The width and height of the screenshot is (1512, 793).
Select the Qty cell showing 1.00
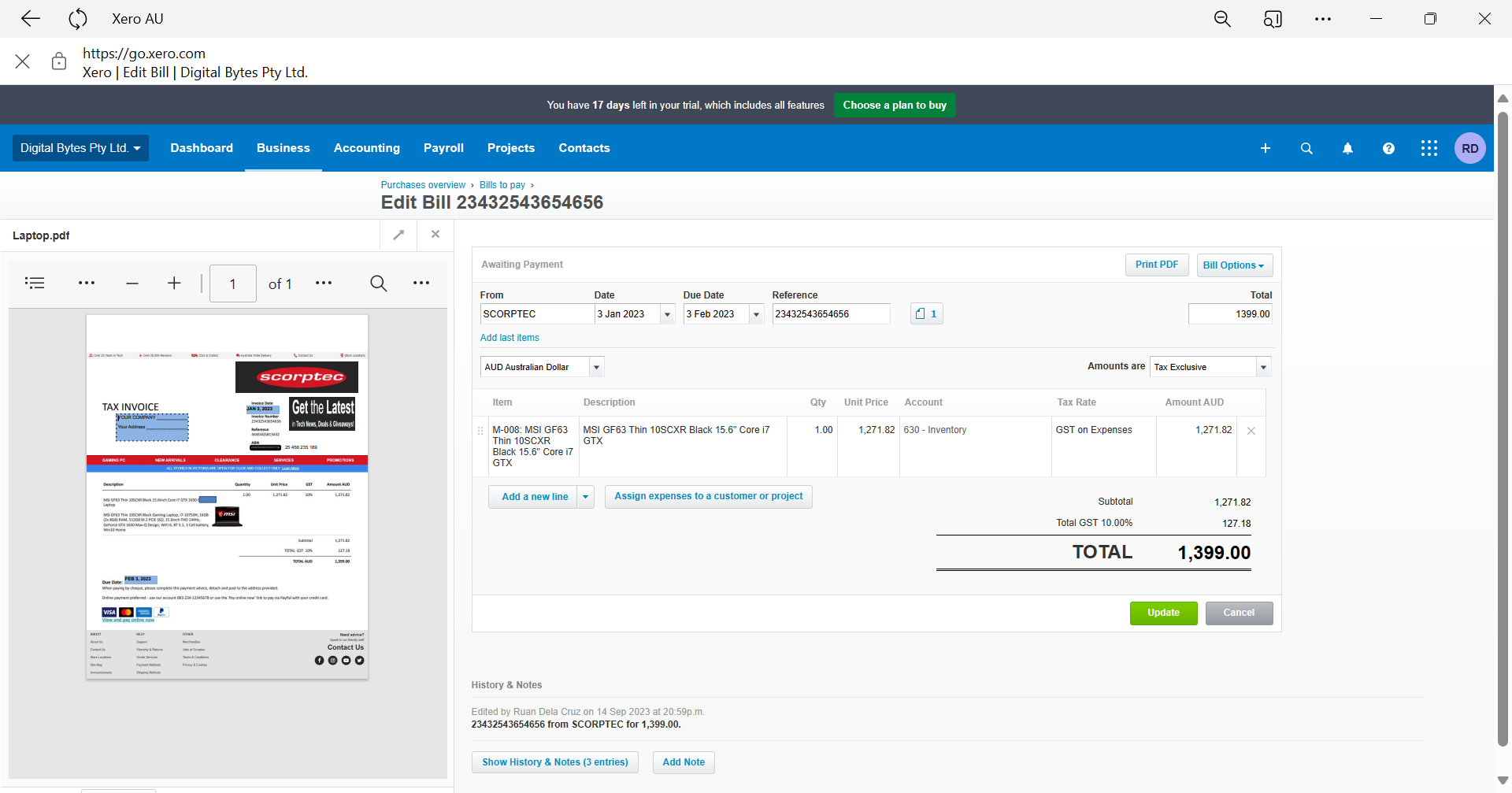812,447
